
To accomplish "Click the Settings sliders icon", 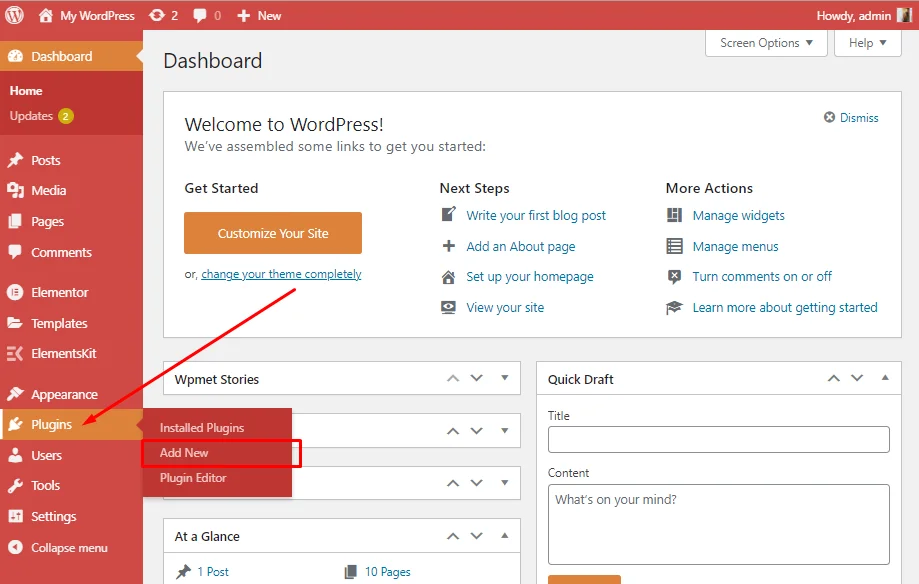I will click(x=15, y=516).
